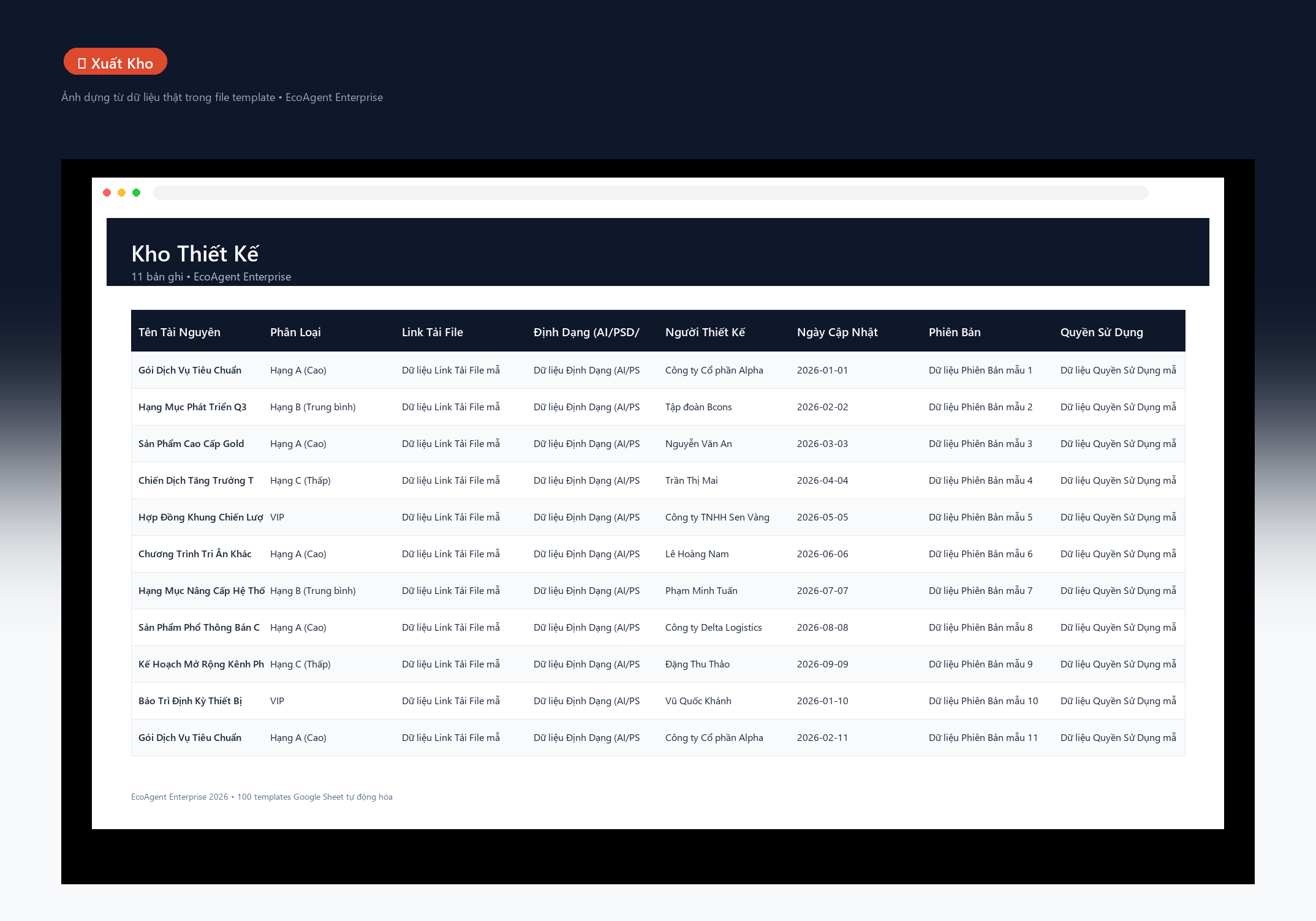1316x921 pixels.
Task: Select the Link Tải File column header
Action: click(433, 333)
